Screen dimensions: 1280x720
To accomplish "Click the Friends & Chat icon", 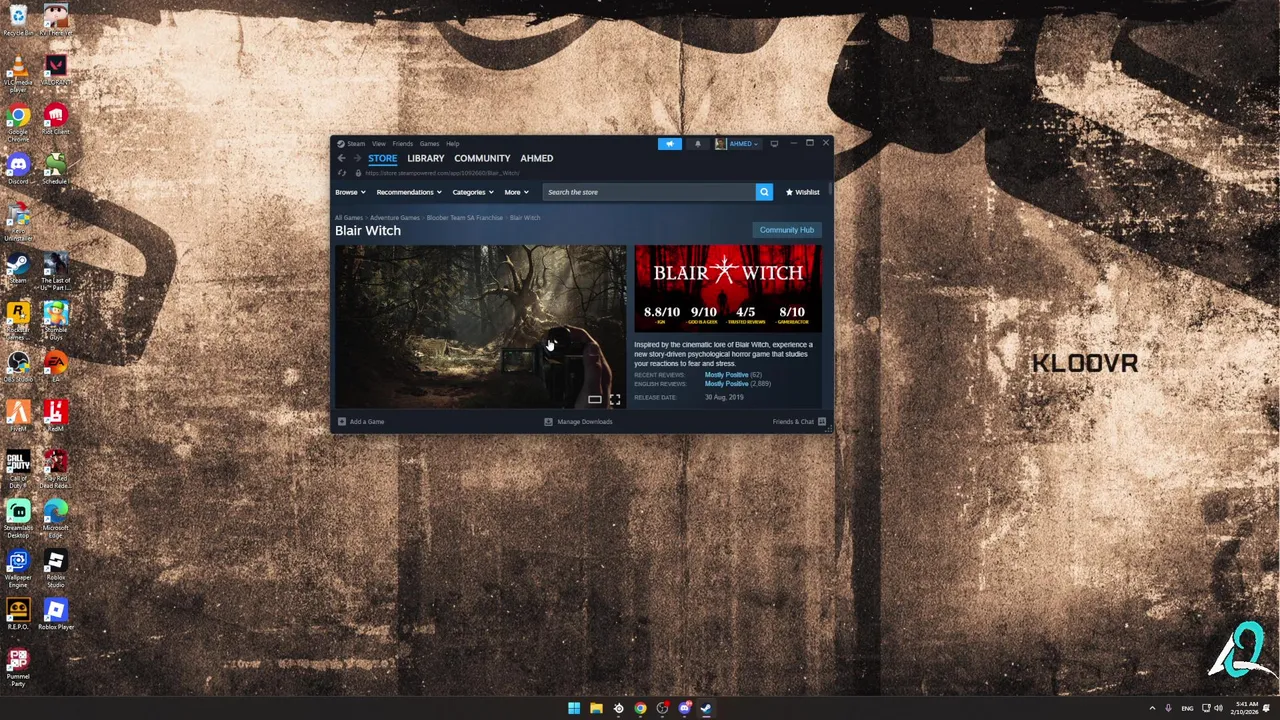I will (x=822, y=421).
